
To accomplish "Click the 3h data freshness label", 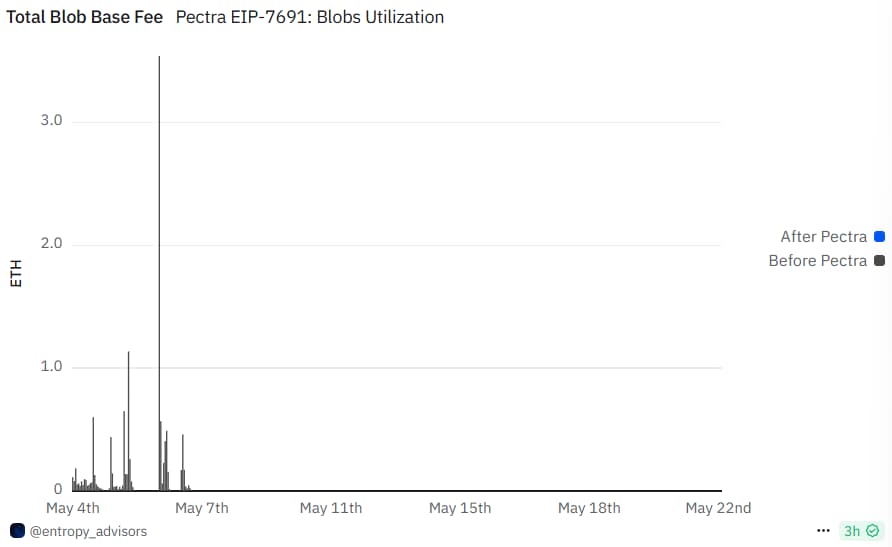I will tap(852, 530).
